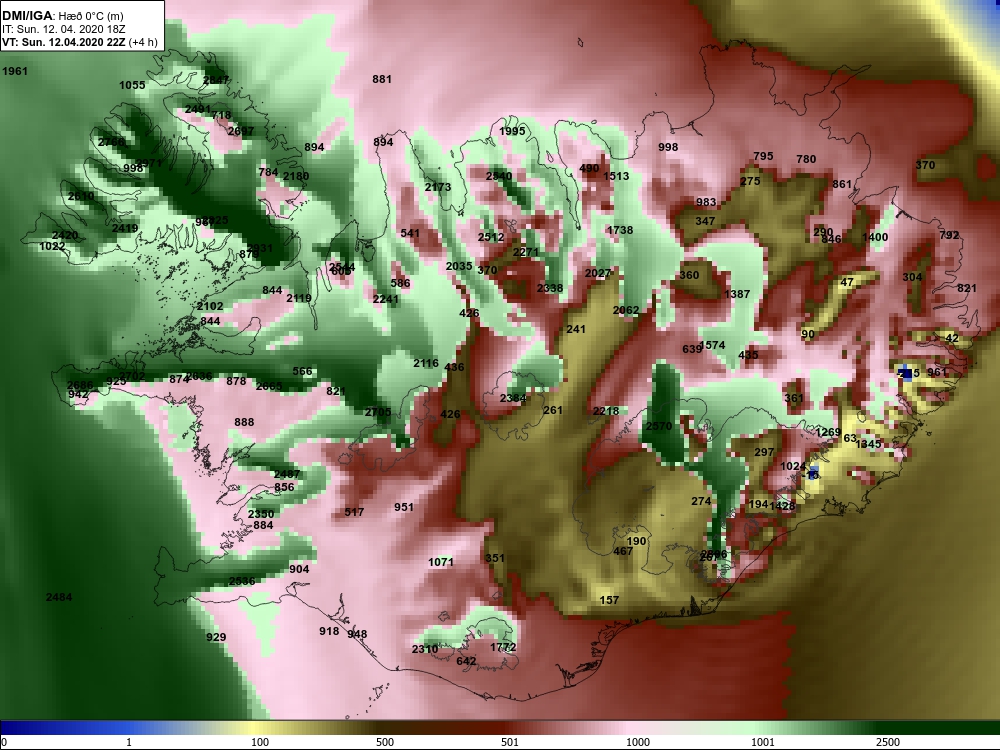Click the map value '347'
Screen dimensions: 1000x750
click(705, 221)
